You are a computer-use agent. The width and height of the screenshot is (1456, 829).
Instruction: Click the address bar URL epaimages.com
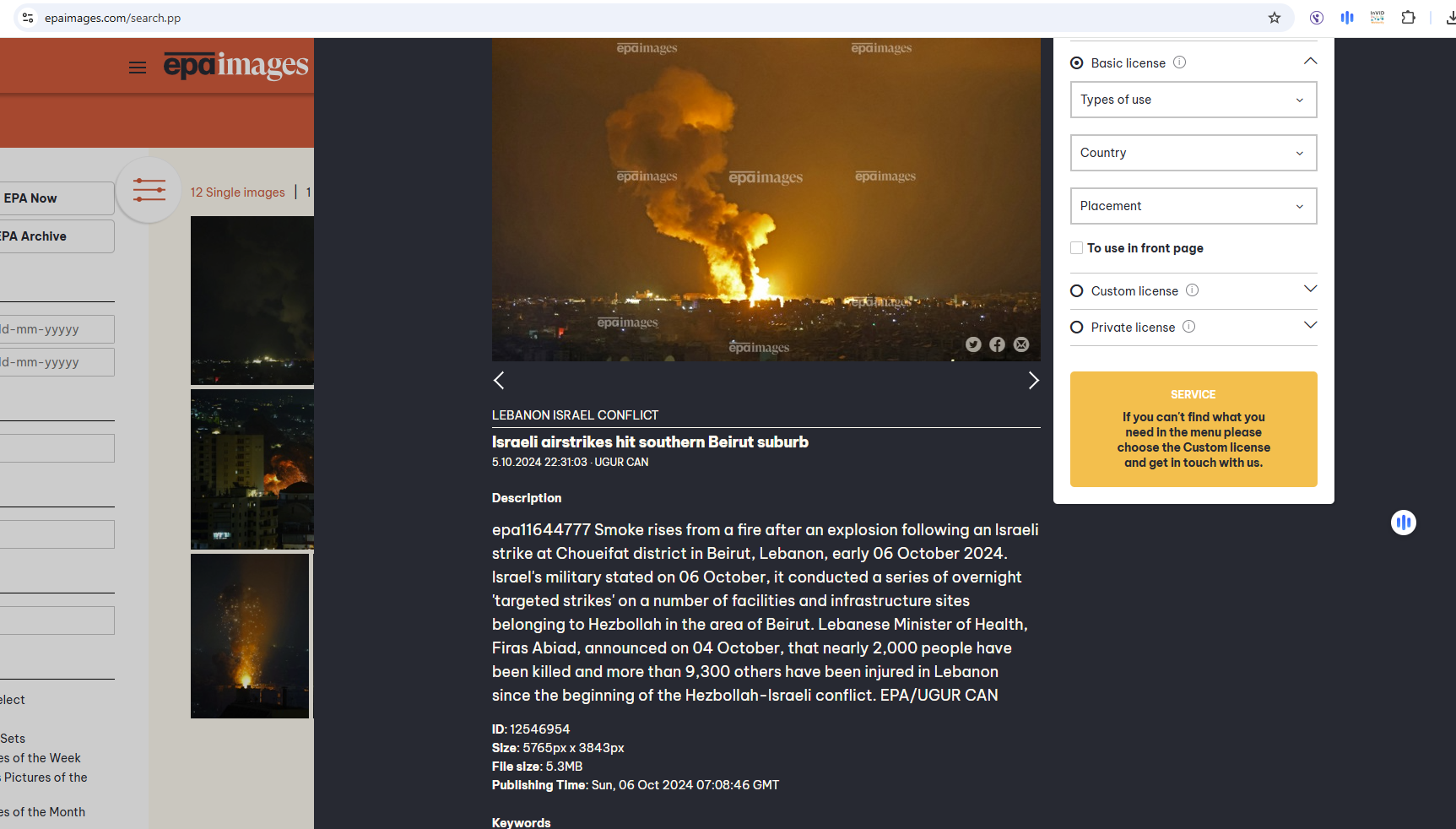(x=112, y=18)
